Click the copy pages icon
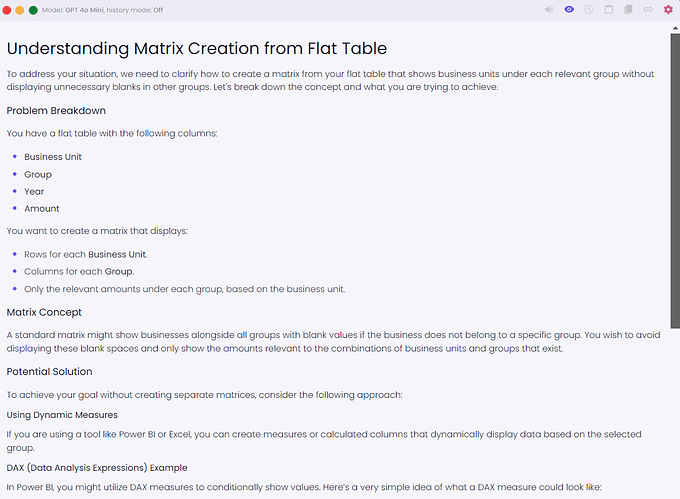The image size is (680, 499). (628, 10)
